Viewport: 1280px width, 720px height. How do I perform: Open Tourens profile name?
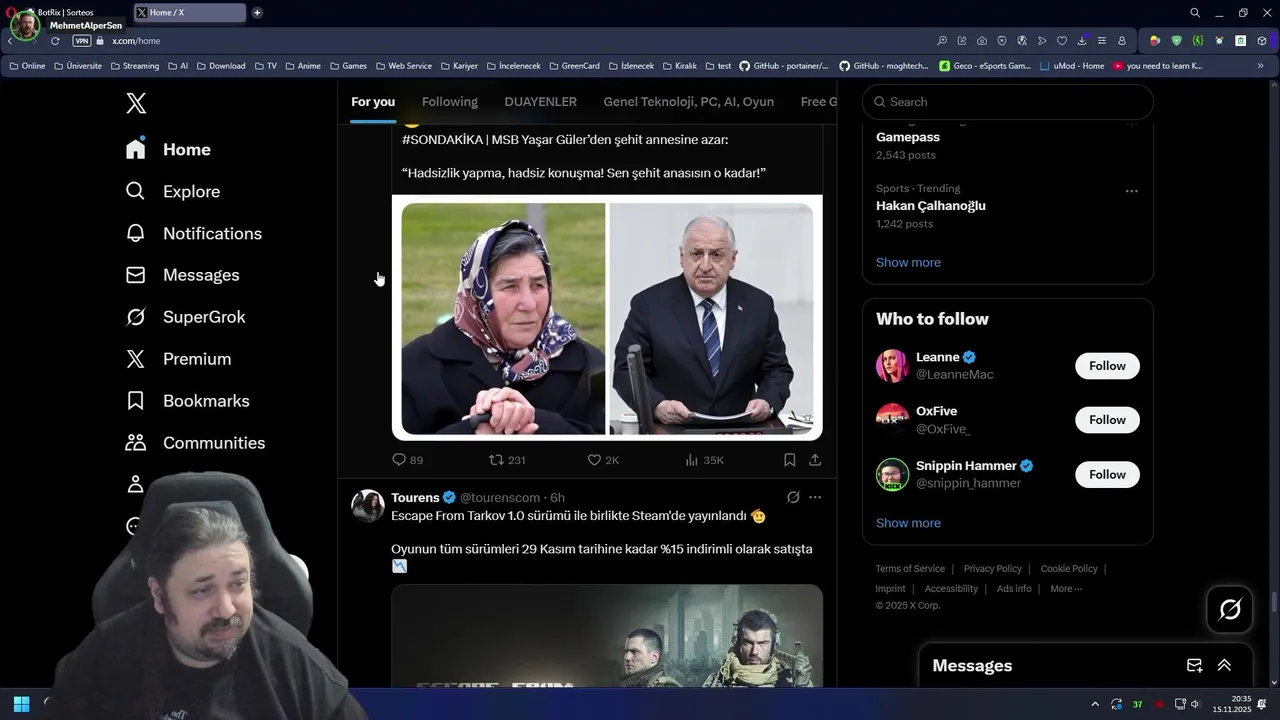click(x=415, y=497)
